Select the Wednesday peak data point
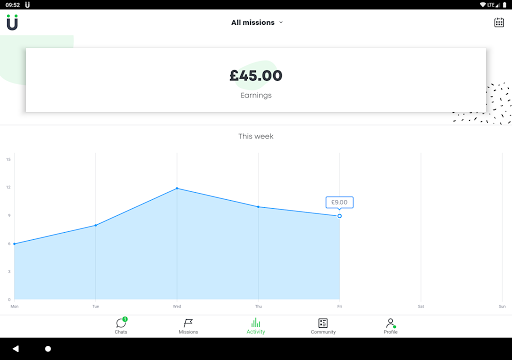Viewport: 512px width, 360px height. (177, 188)
